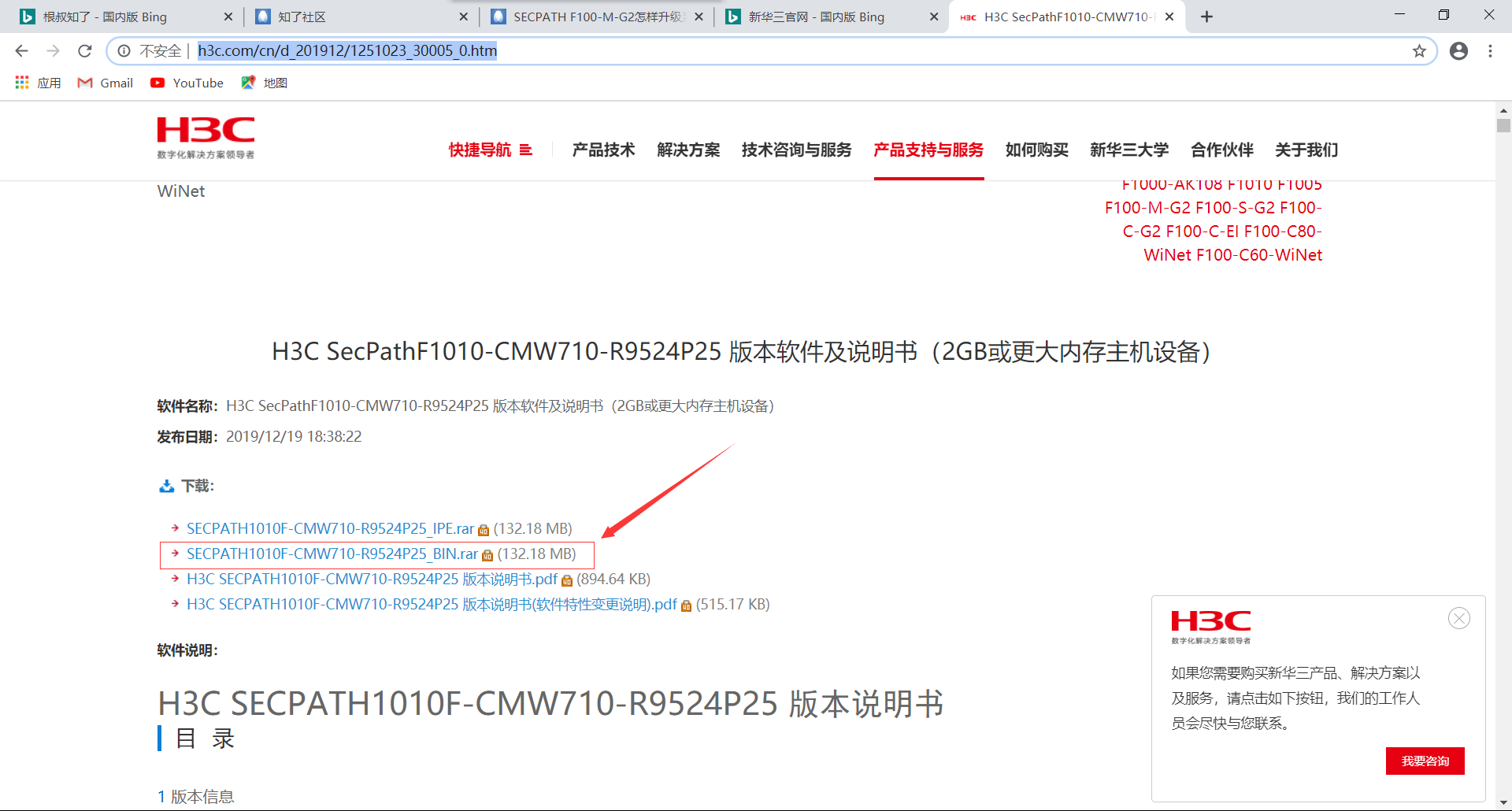The height and width of the screenshot is (811, 1512).
Task: Open the 产品技术 menu
Action: pyautogui.click(x=603, y=150)
